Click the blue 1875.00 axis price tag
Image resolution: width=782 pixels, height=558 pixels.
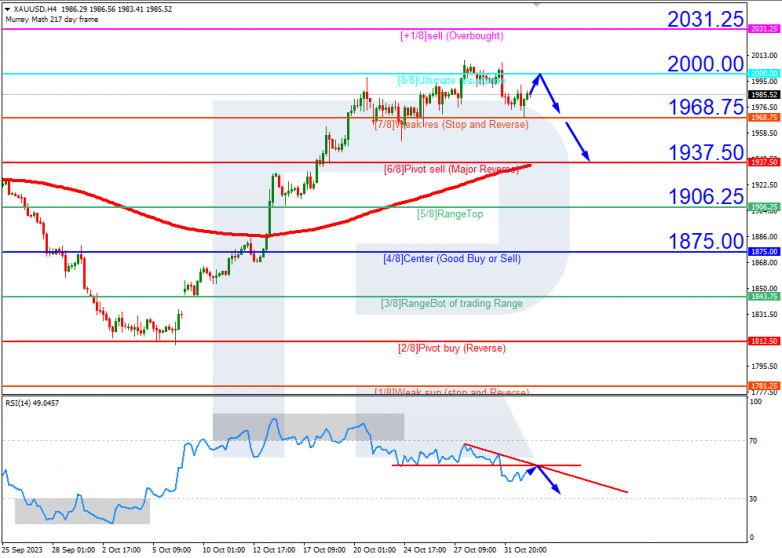[x=764, y=251]
